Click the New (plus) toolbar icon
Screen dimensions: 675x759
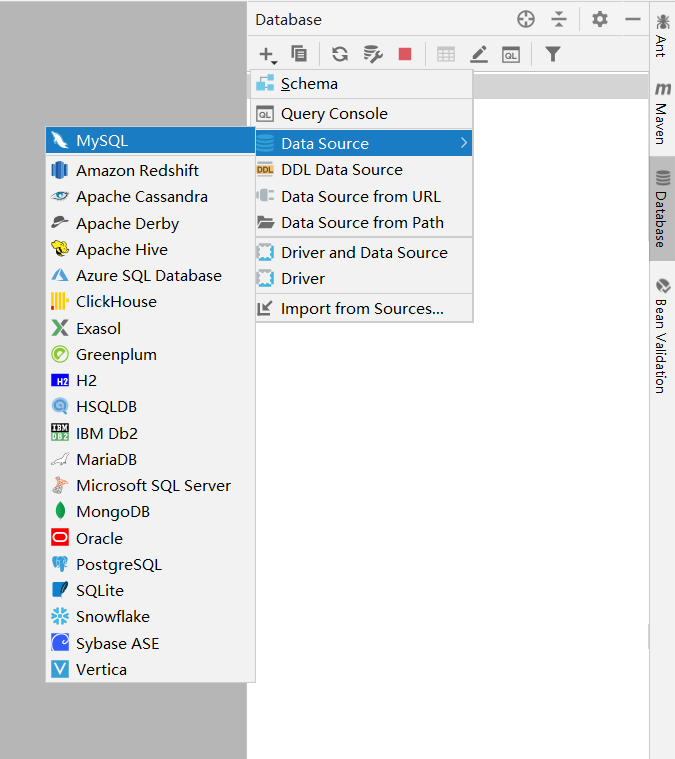267,54
